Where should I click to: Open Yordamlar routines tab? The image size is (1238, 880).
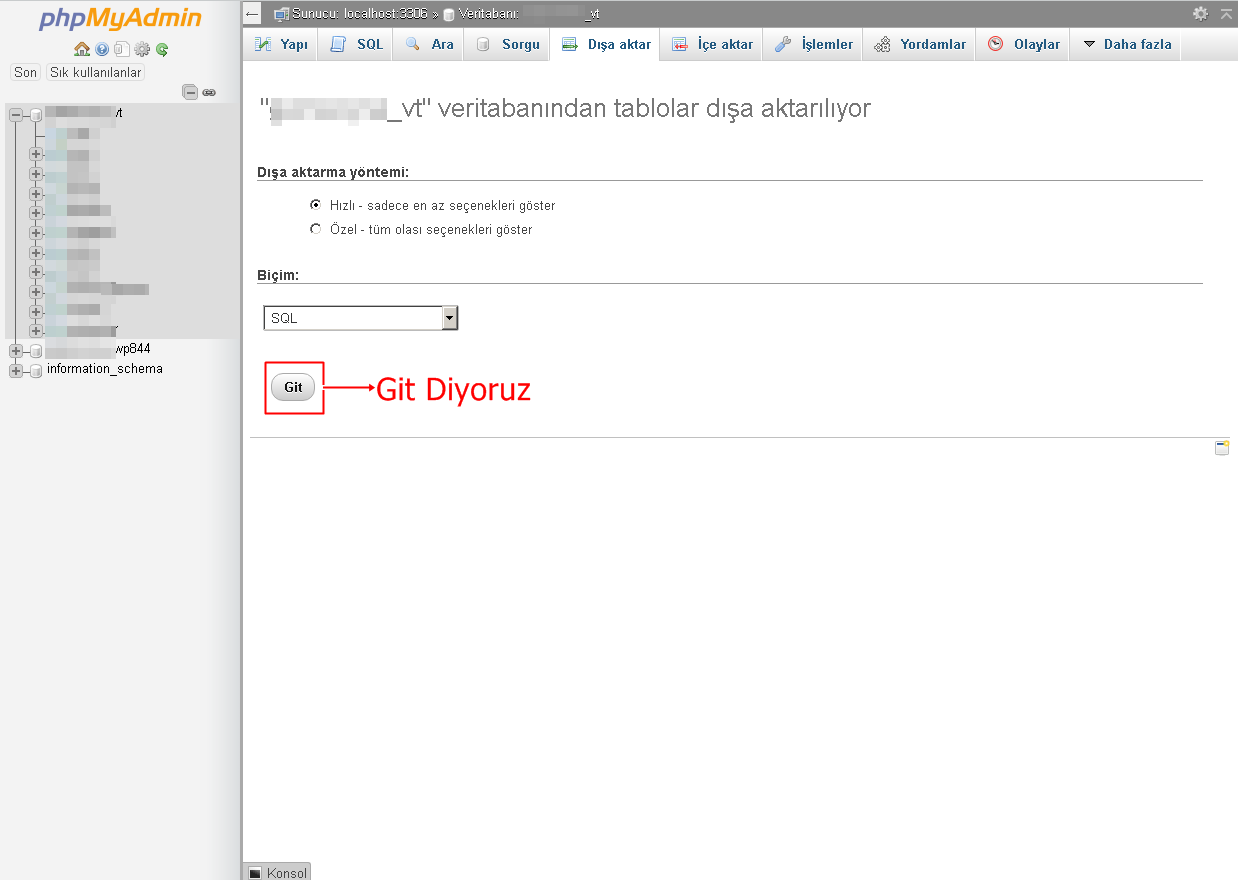(920, 44)
